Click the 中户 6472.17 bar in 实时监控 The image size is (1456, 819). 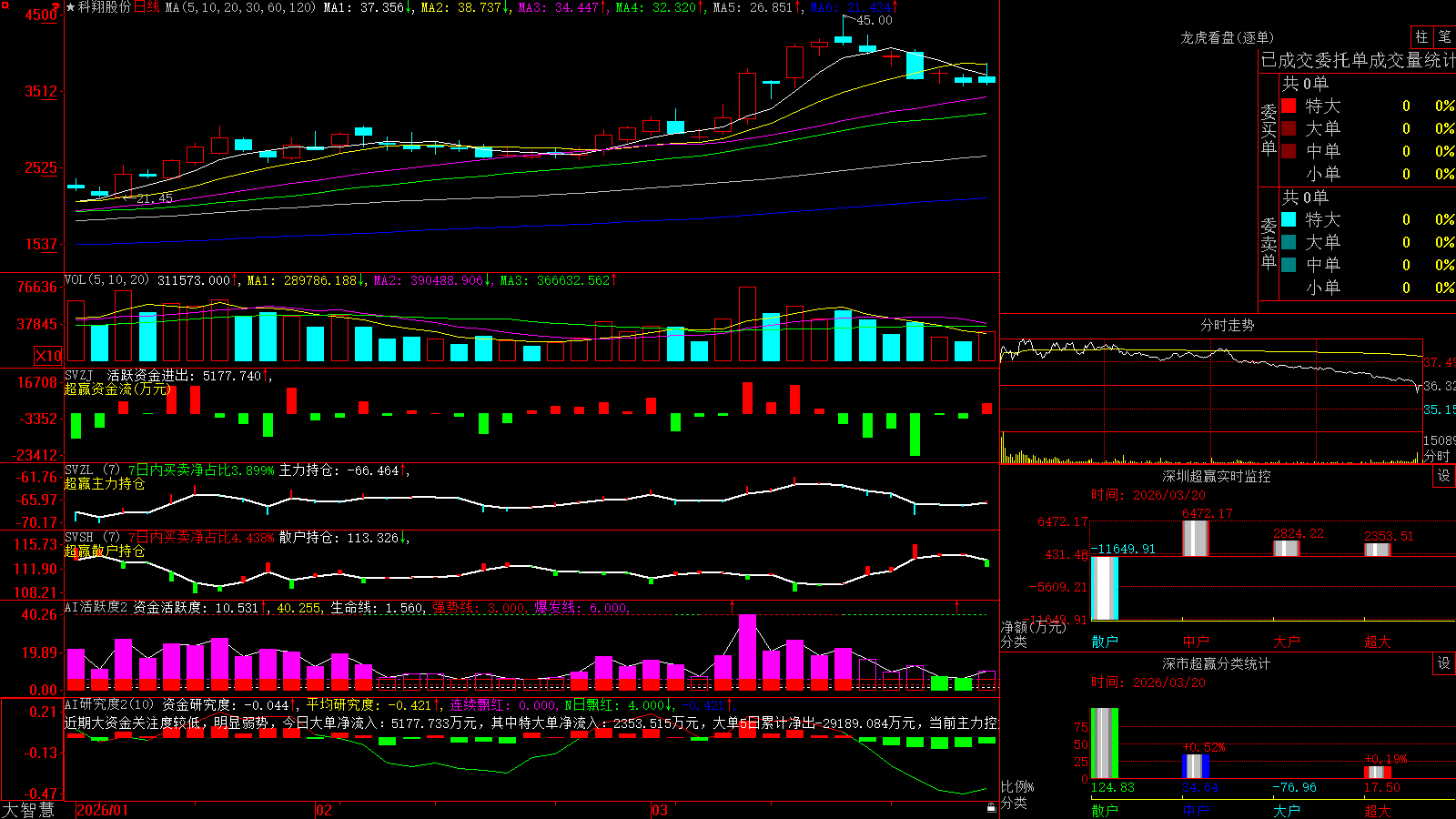(1196, 538)
